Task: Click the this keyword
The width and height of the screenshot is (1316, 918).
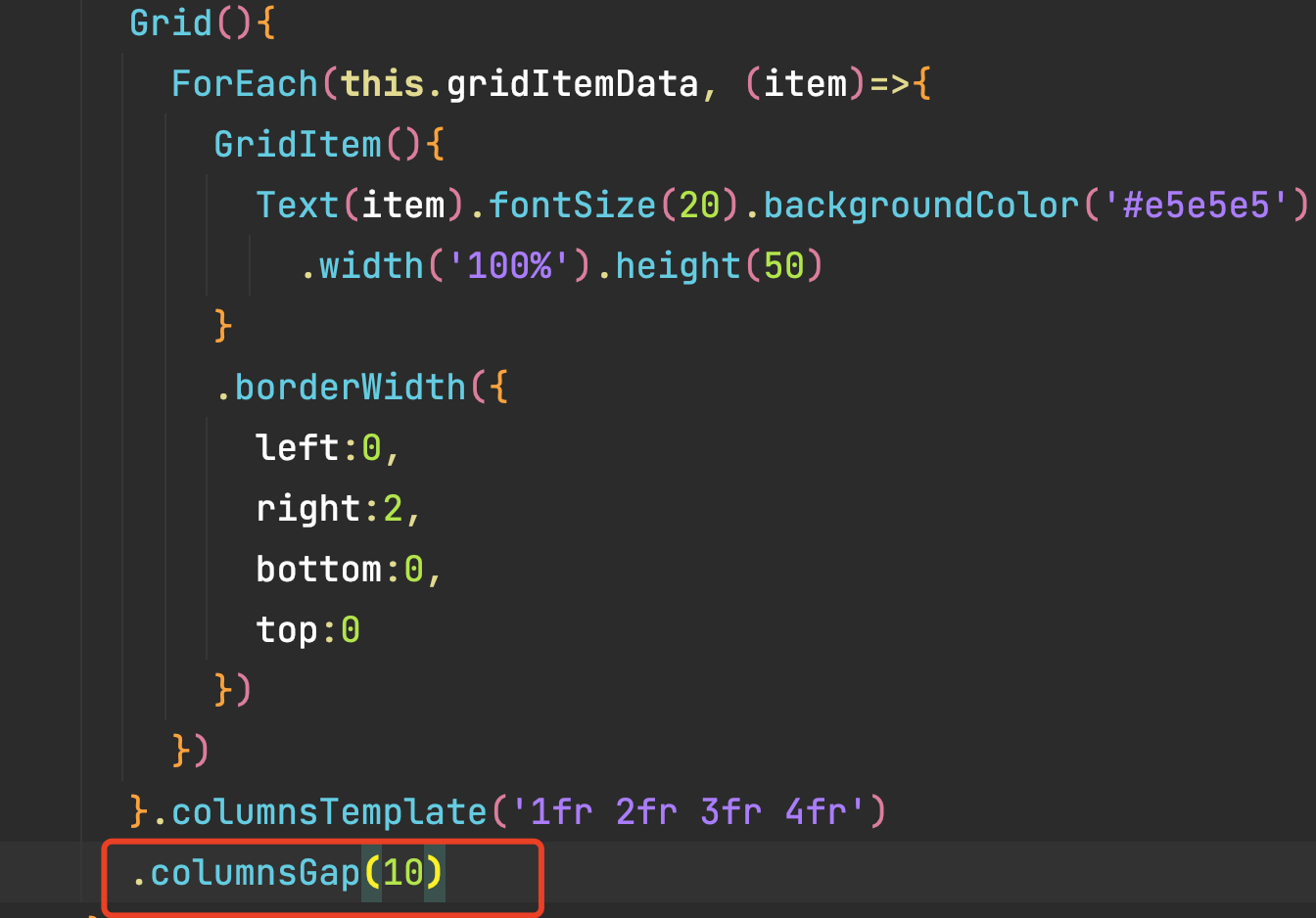Action: click(x=382, y=83)
